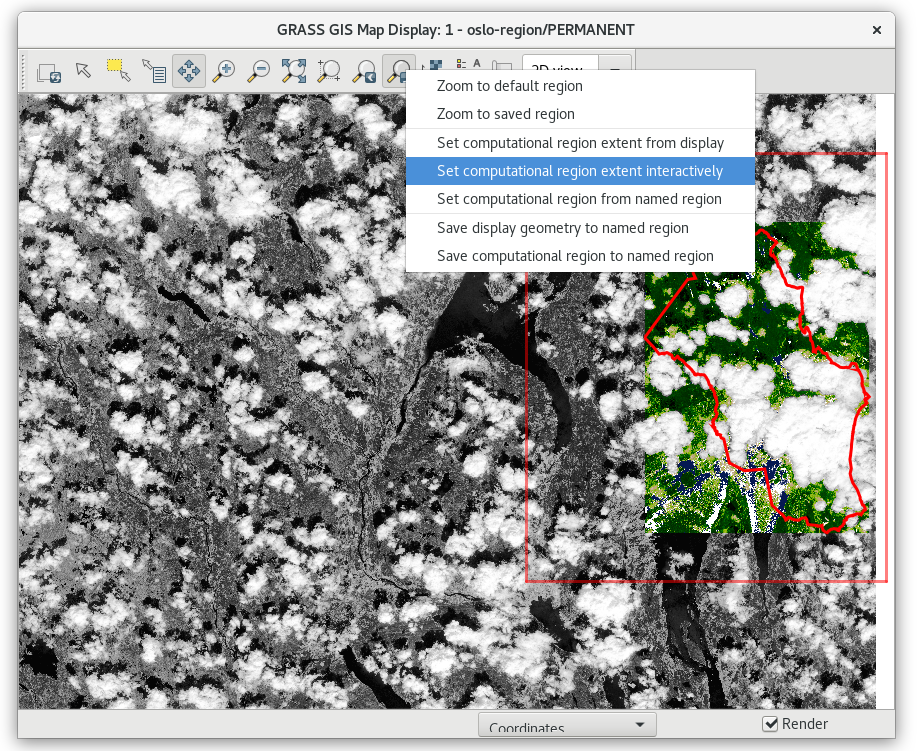Close the Map Display window
Screen dimensions: 917x751
(877, 30)
